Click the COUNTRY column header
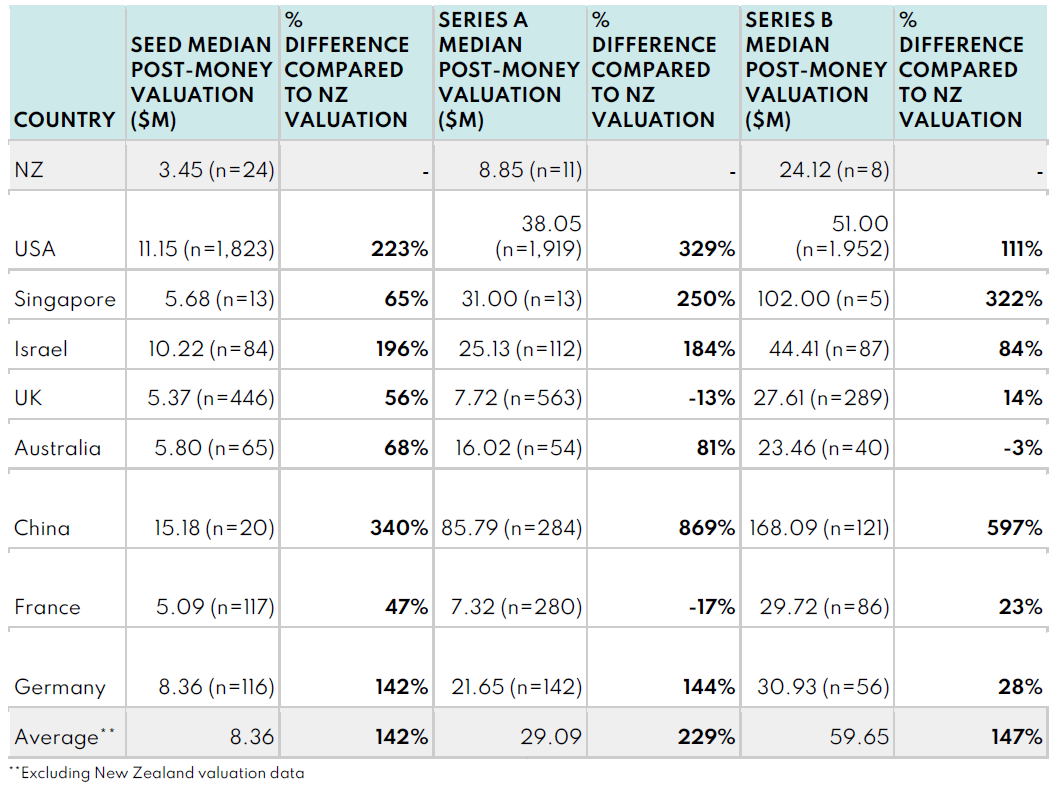The height and width of the screenshot is (793, 1063). pyautogui.click(x=64, y=120)
